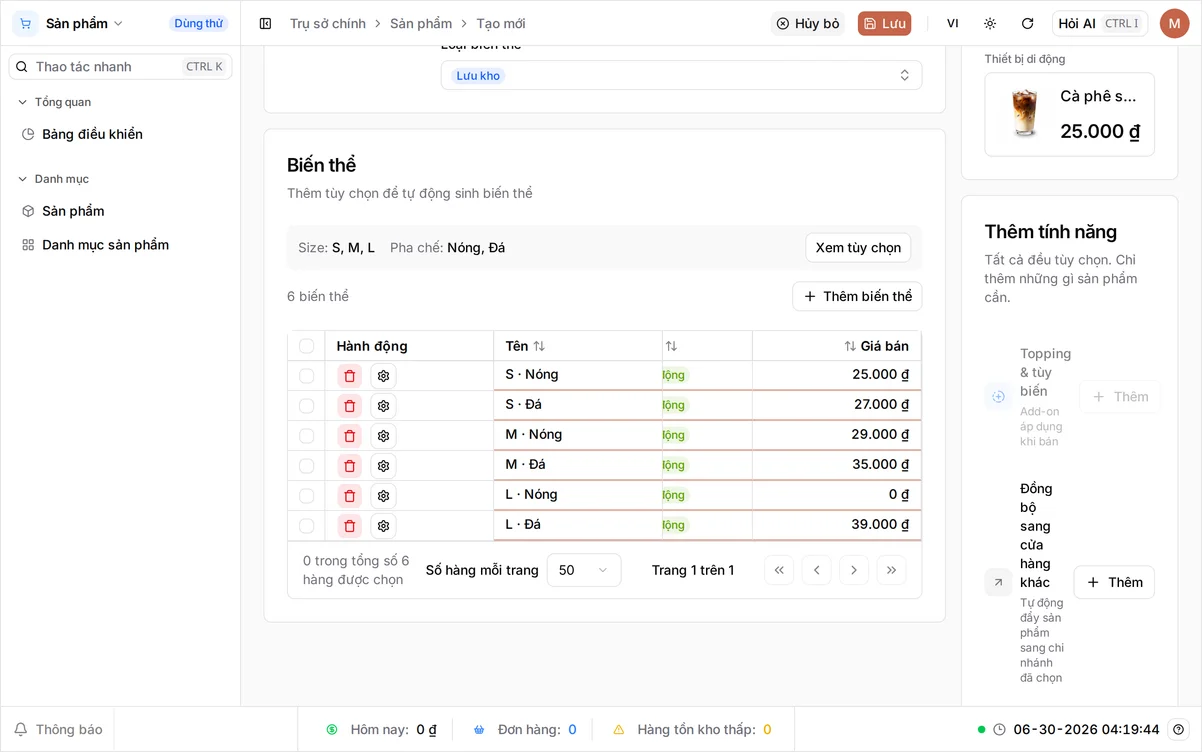Sort the table by Tên column
Screen dimensions: 1202x752
(525, 346)
